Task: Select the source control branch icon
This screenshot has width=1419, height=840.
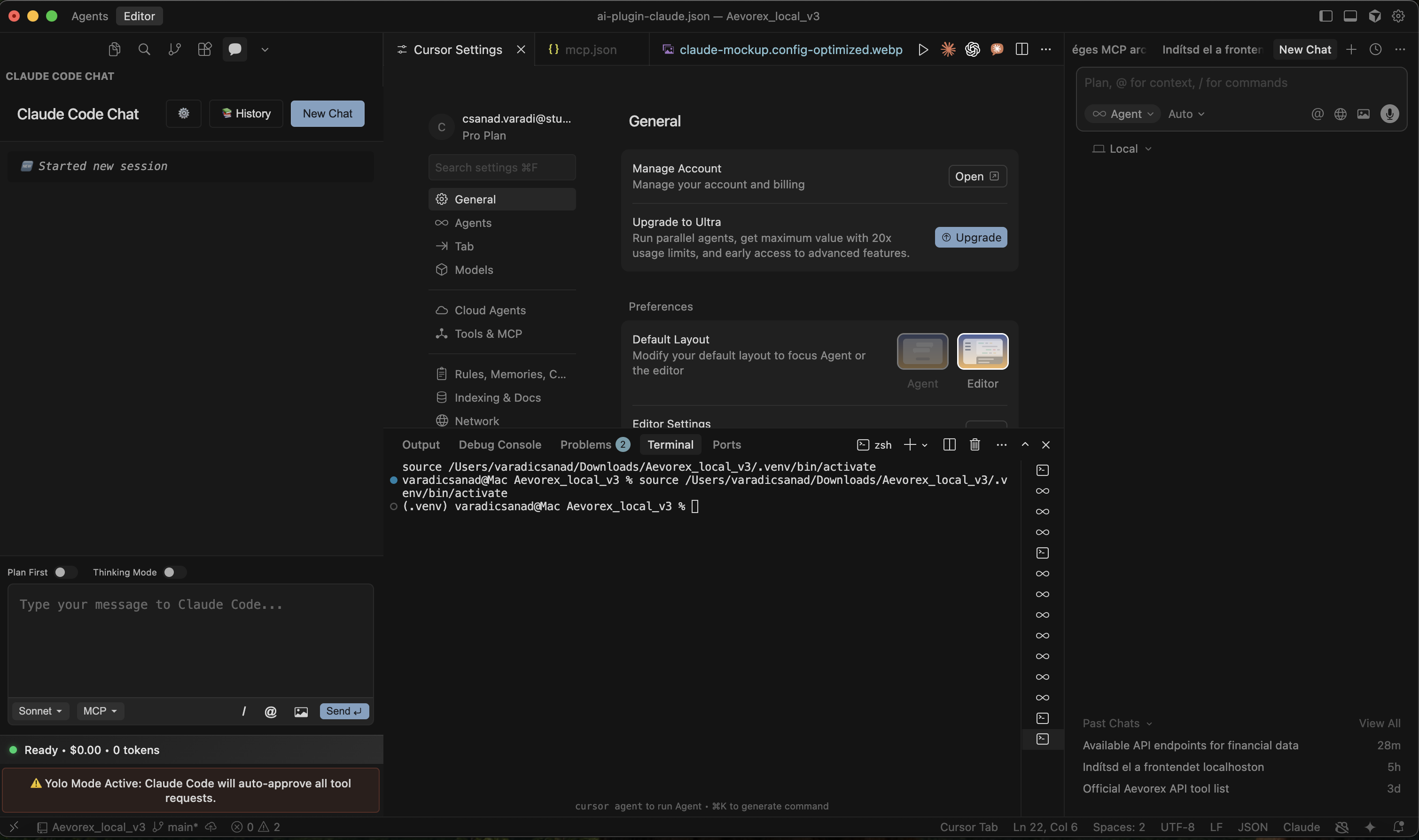Action: pyautogui.click(x=174, y=49)
